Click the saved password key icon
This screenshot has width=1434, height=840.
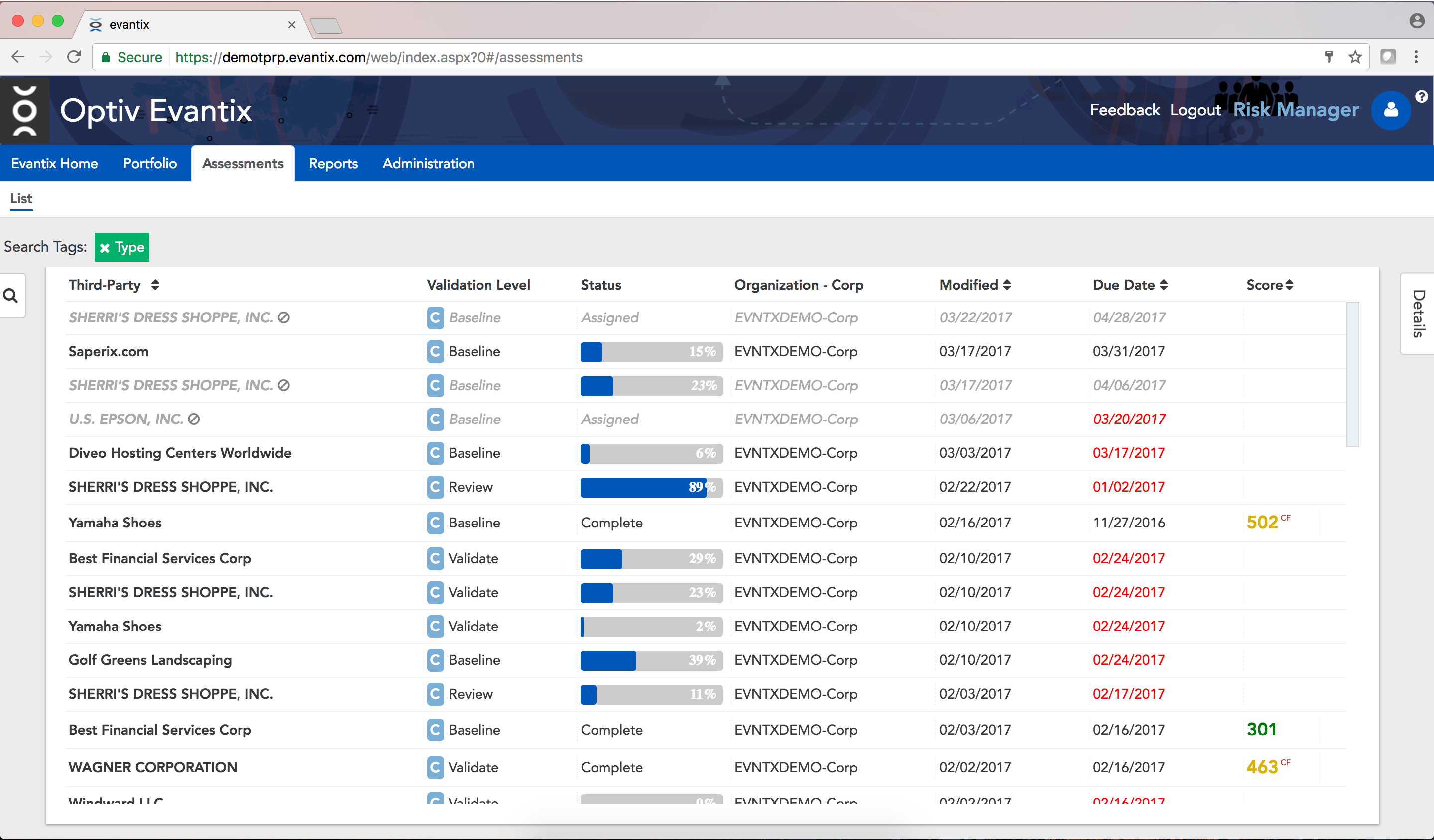coord(1329,57)
